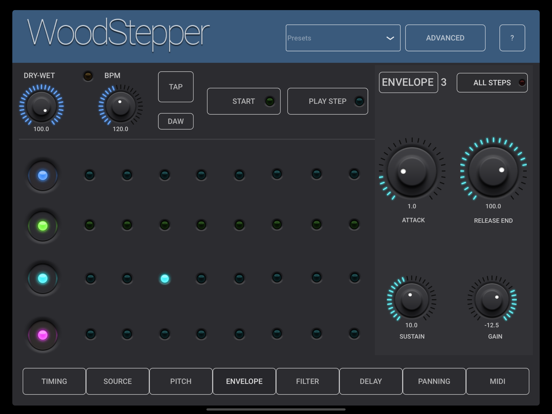The image size is (552, 414).
Task: Toggle the START button
Action: (244, 101)
